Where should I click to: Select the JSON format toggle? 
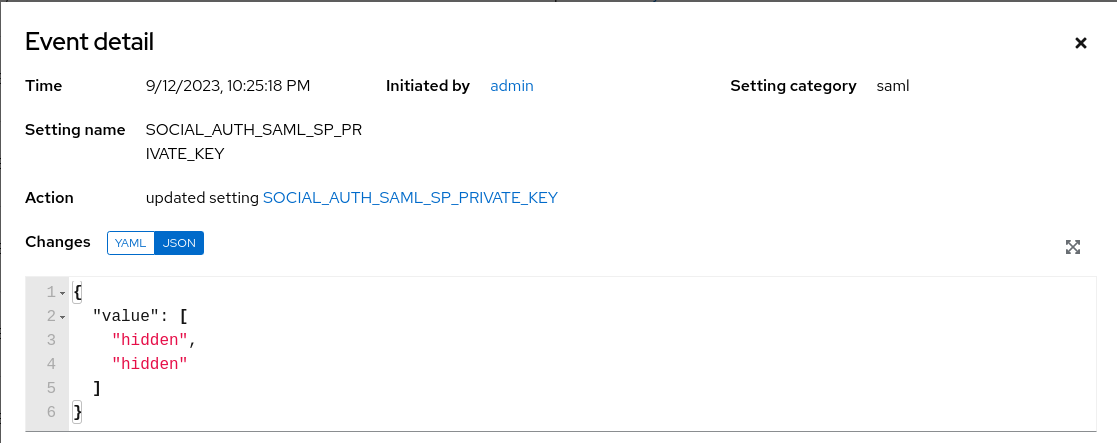pos(179,243)
